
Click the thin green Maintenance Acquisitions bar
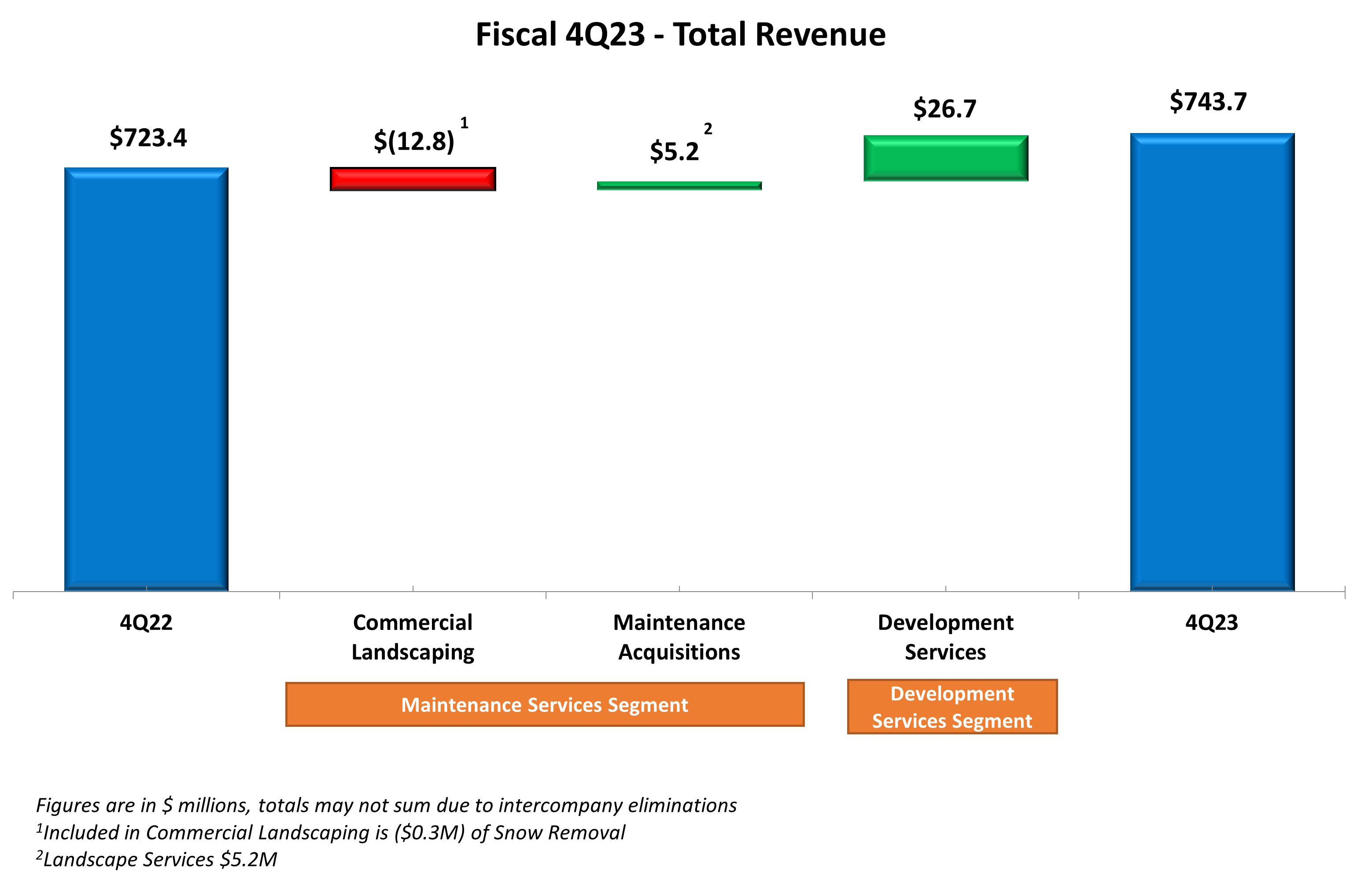click(x=679, y=185)
